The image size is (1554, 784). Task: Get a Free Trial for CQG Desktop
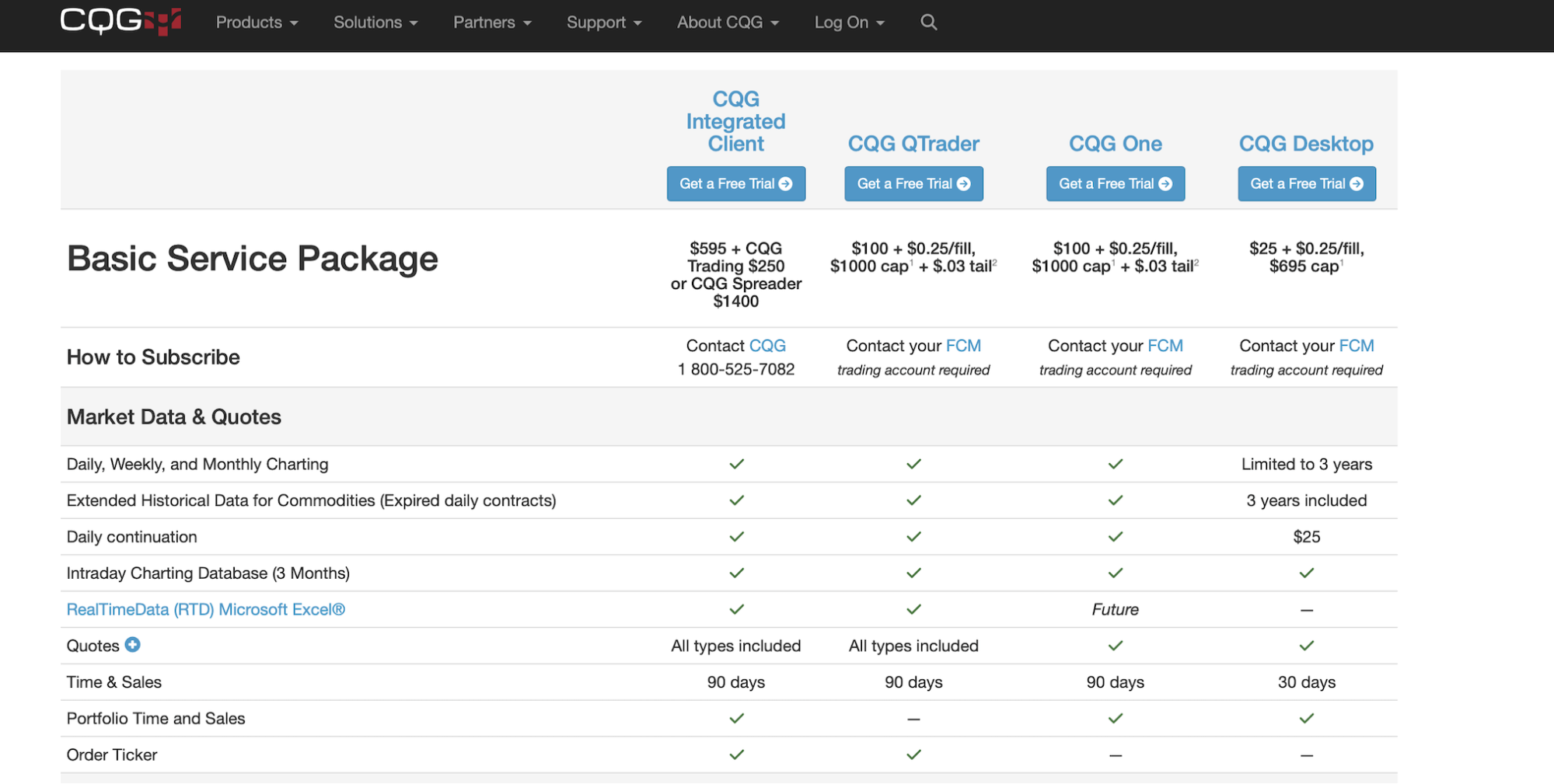1306,184
